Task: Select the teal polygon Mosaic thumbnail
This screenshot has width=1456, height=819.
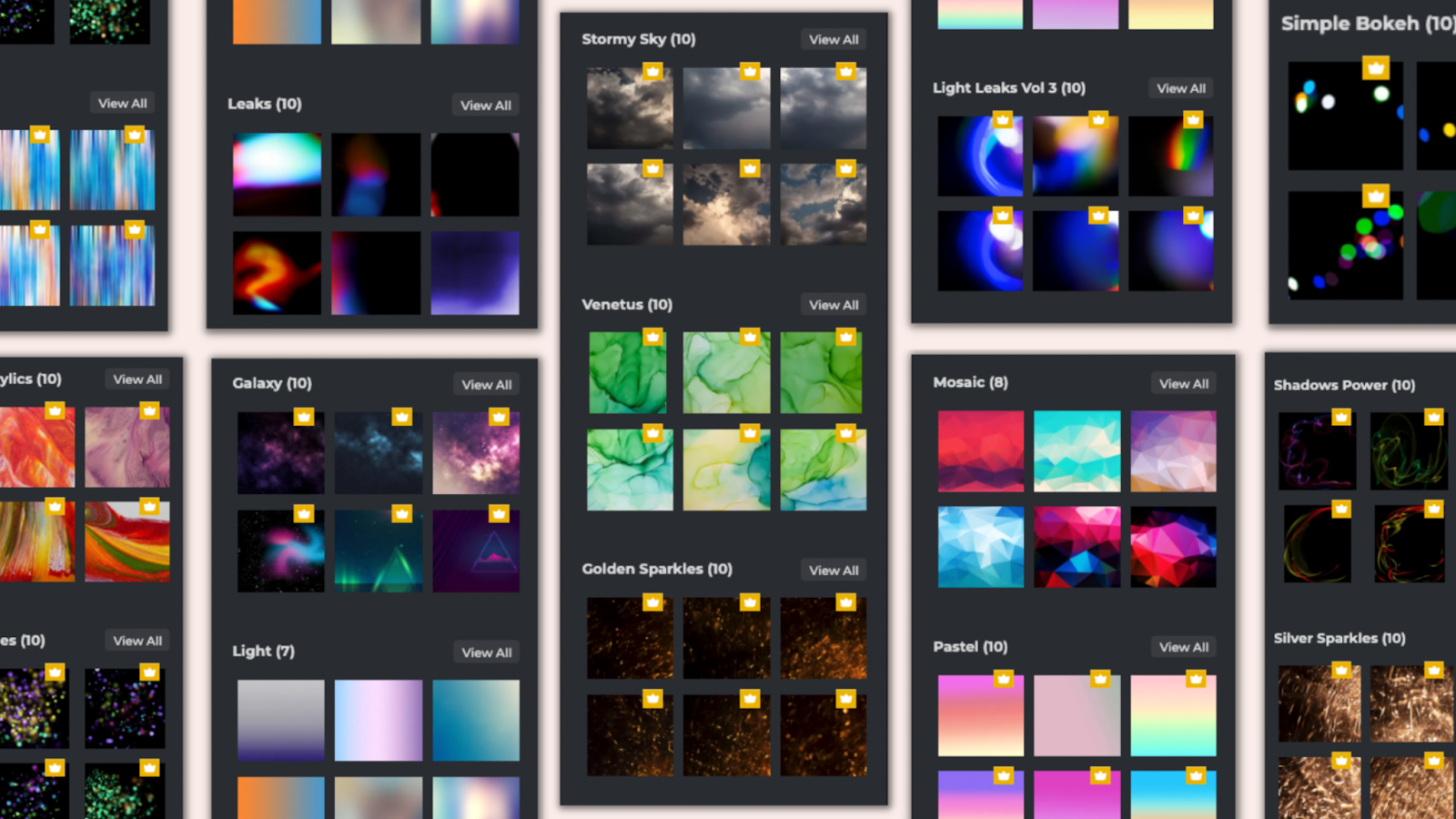Action: point(1077,450)
